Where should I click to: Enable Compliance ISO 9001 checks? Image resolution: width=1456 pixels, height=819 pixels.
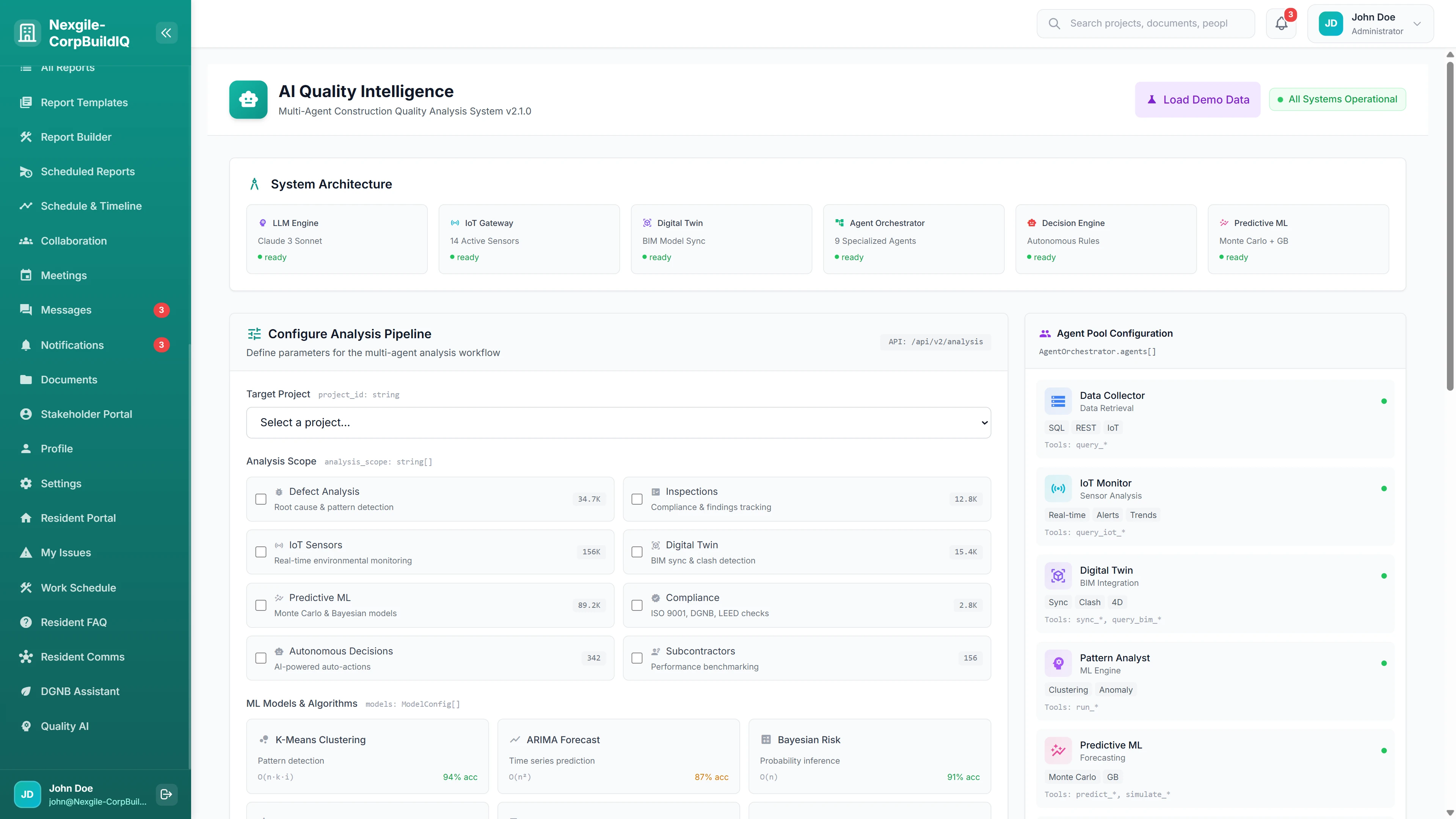(637, 605)
